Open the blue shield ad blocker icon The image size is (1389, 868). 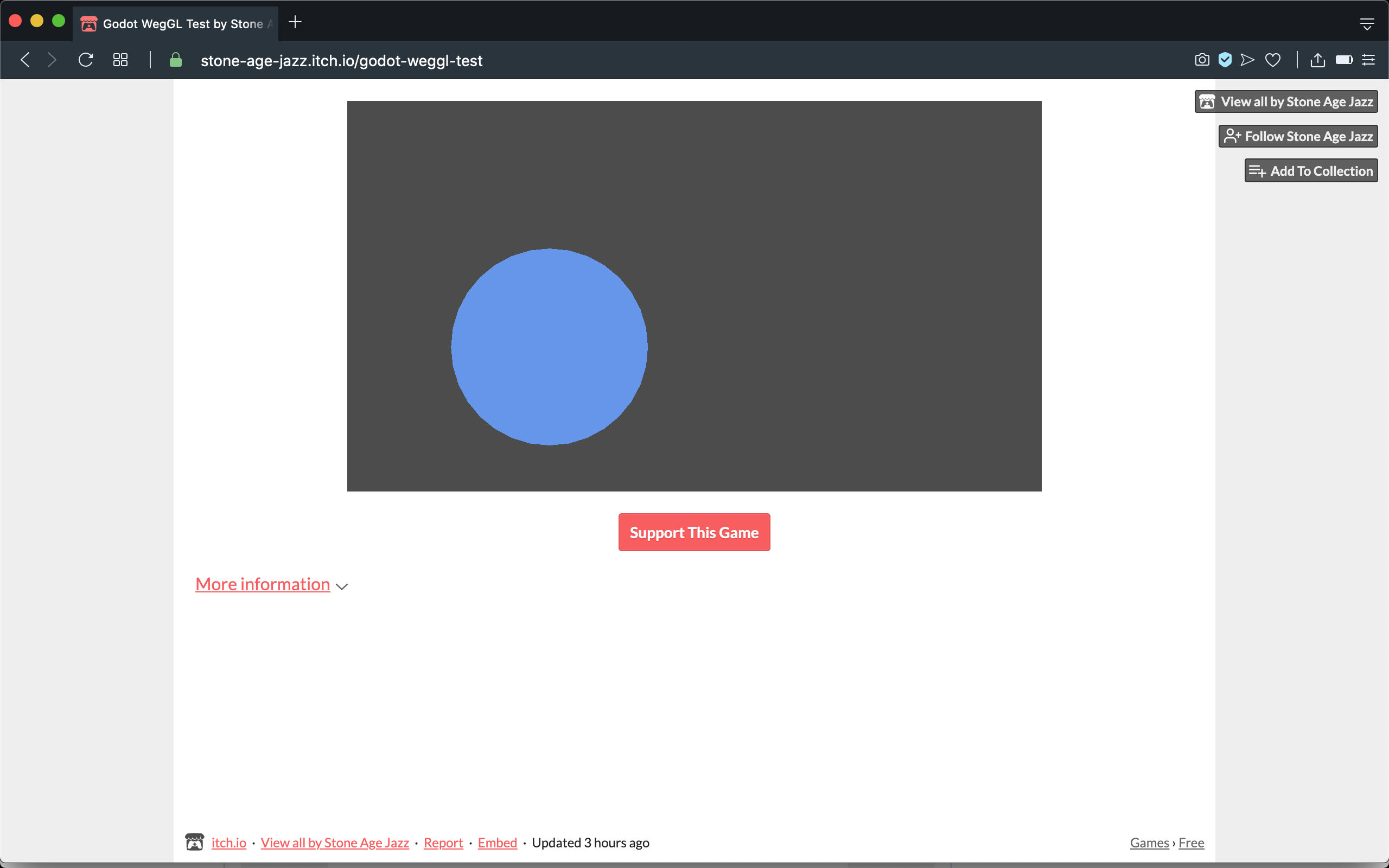click(x=1225, y=60)
